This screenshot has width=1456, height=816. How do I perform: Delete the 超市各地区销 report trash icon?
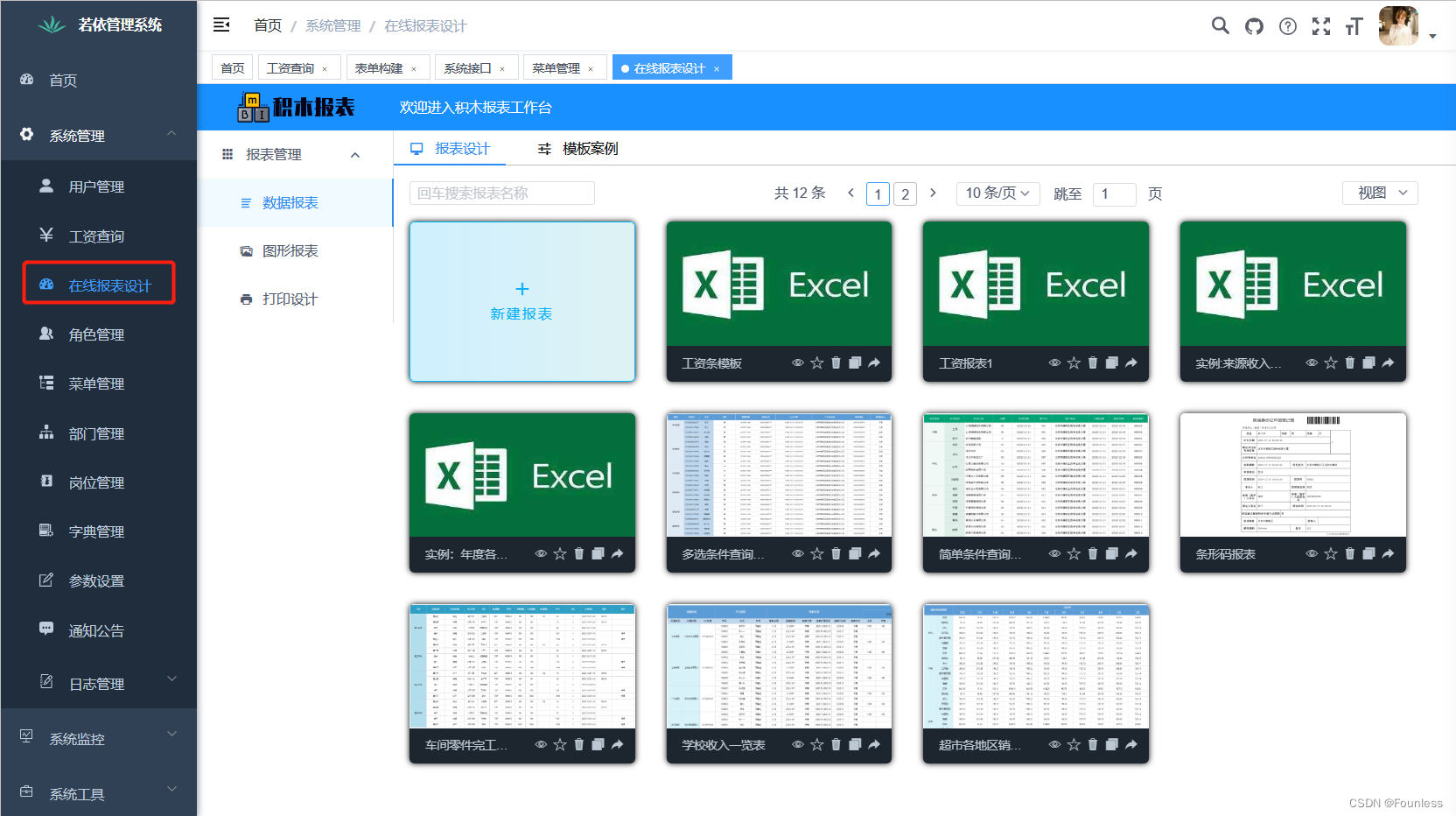[1093, 744]
